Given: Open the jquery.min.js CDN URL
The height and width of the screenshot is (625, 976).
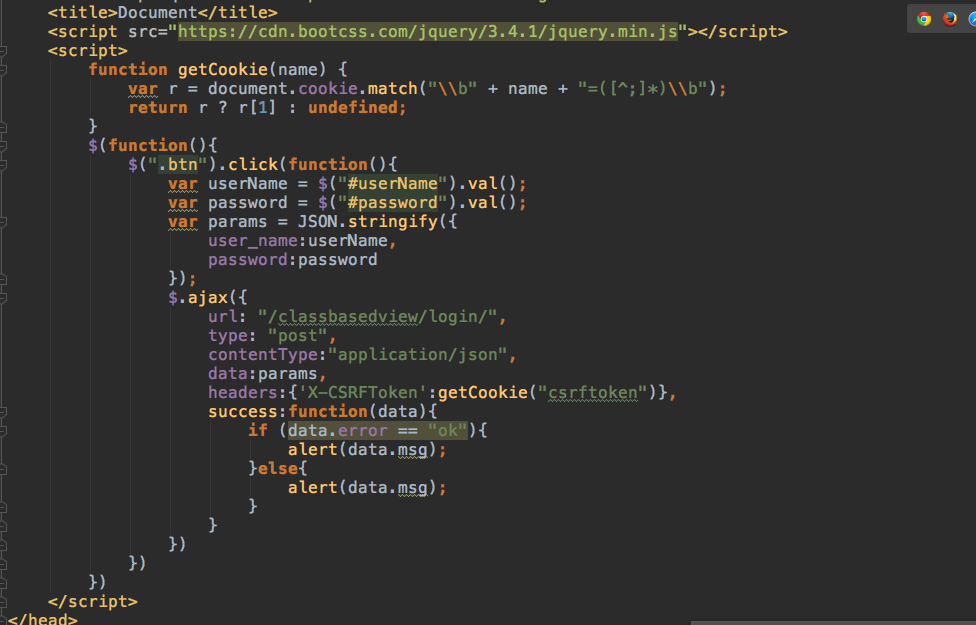Looking at the screenshot, I should 428,32.
